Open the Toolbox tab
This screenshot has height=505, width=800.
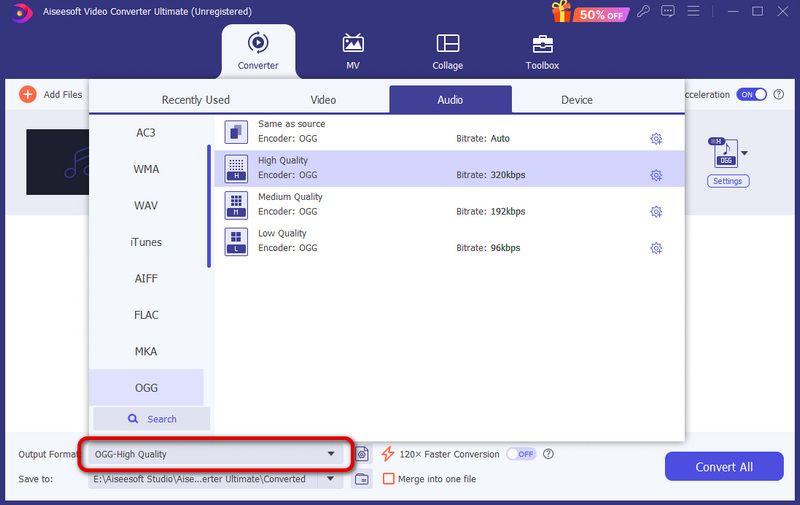click(x=542, y=51)
